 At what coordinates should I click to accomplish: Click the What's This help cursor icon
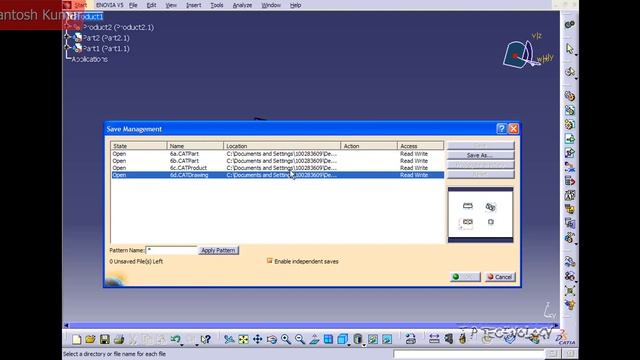pyautogui.click(x=206, y=339)
